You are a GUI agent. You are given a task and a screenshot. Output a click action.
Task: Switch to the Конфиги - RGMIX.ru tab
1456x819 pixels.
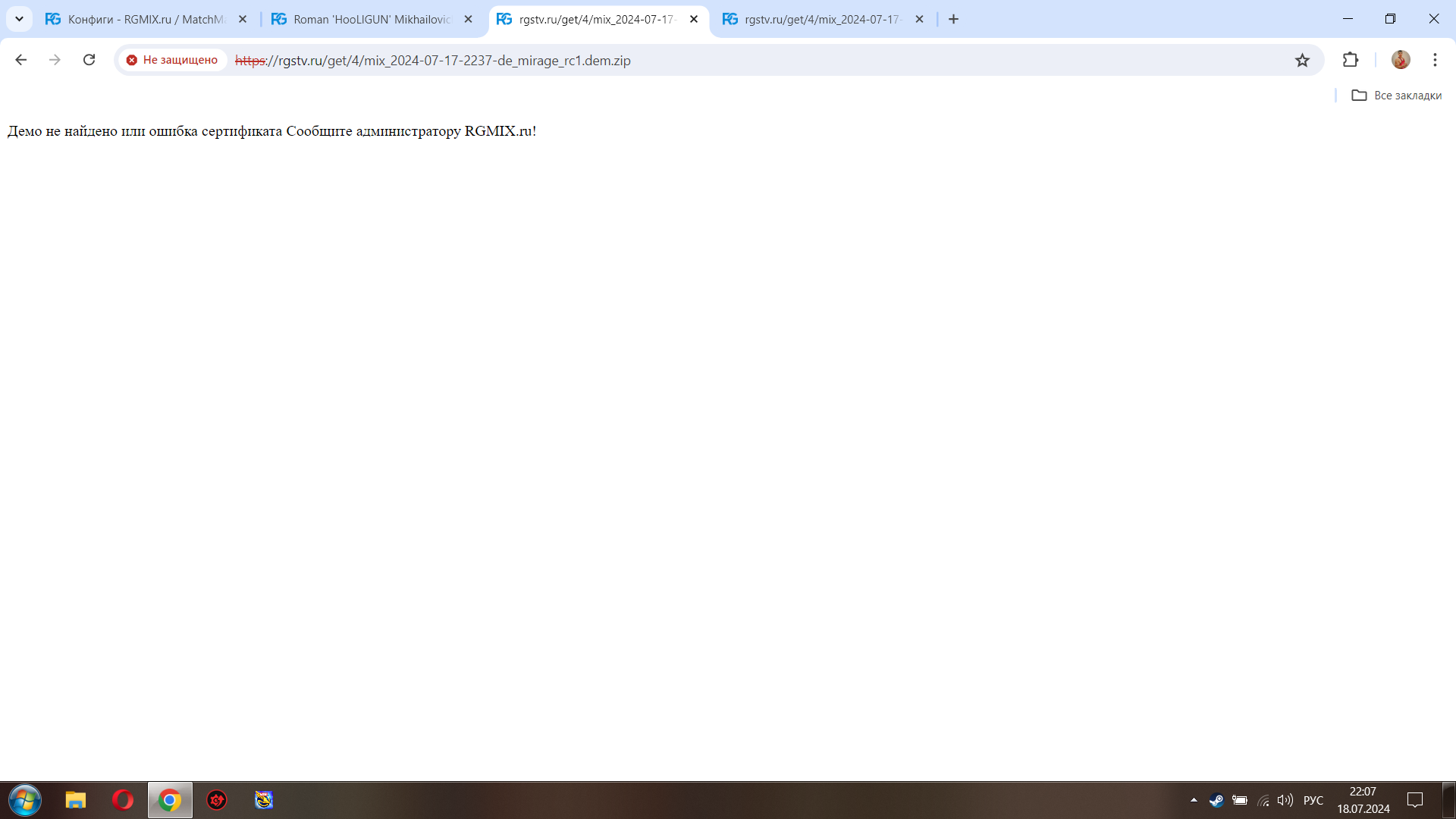click(x=146, y=20)
